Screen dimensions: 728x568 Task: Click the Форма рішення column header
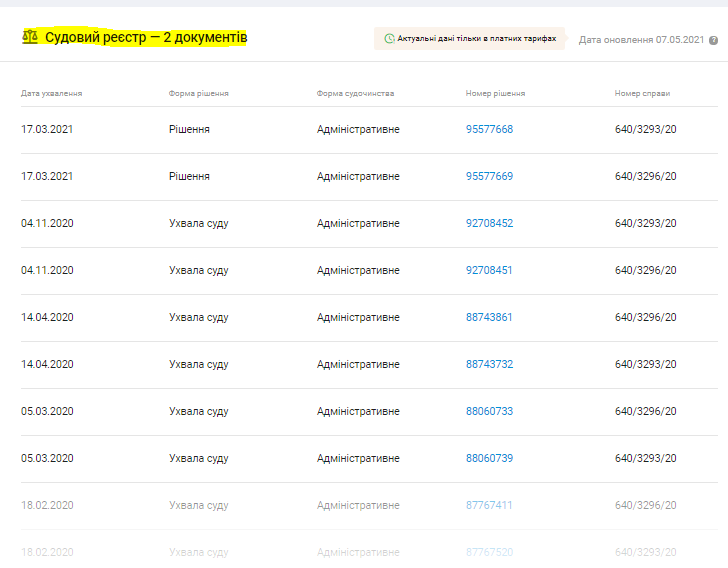tap(199, 94)
